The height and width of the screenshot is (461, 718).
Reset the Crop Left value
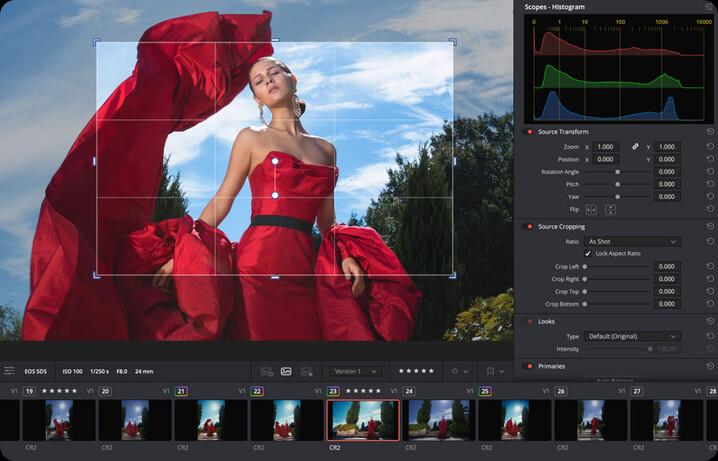click(x=710, y=266)
